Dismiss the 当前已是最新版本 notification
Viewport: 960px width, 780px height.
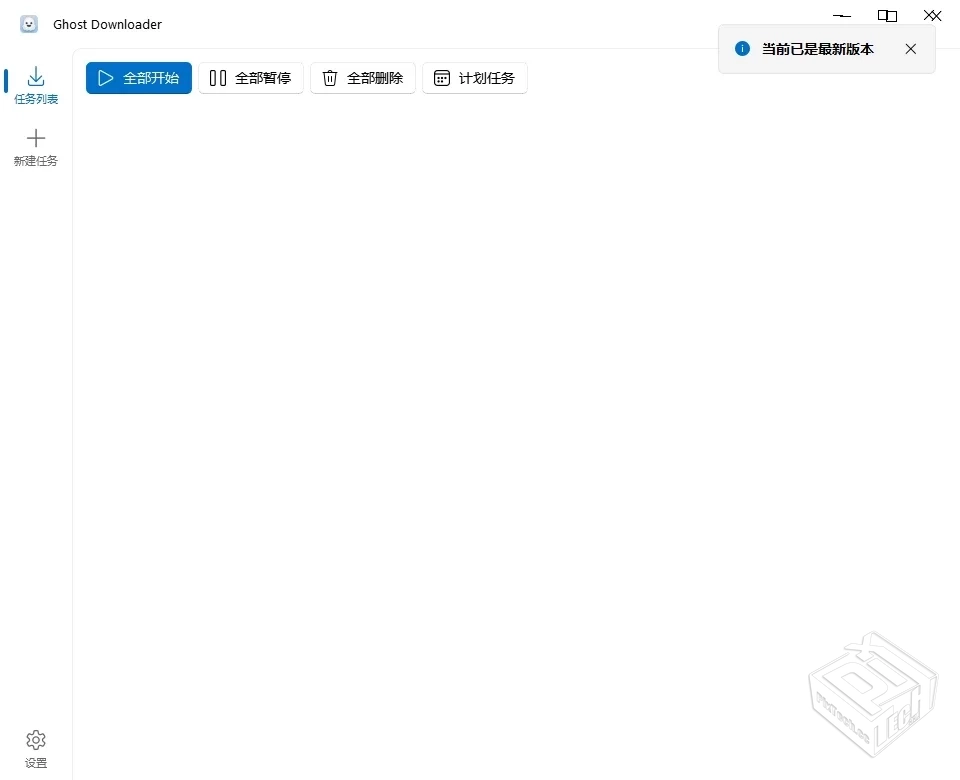[910, 48]
